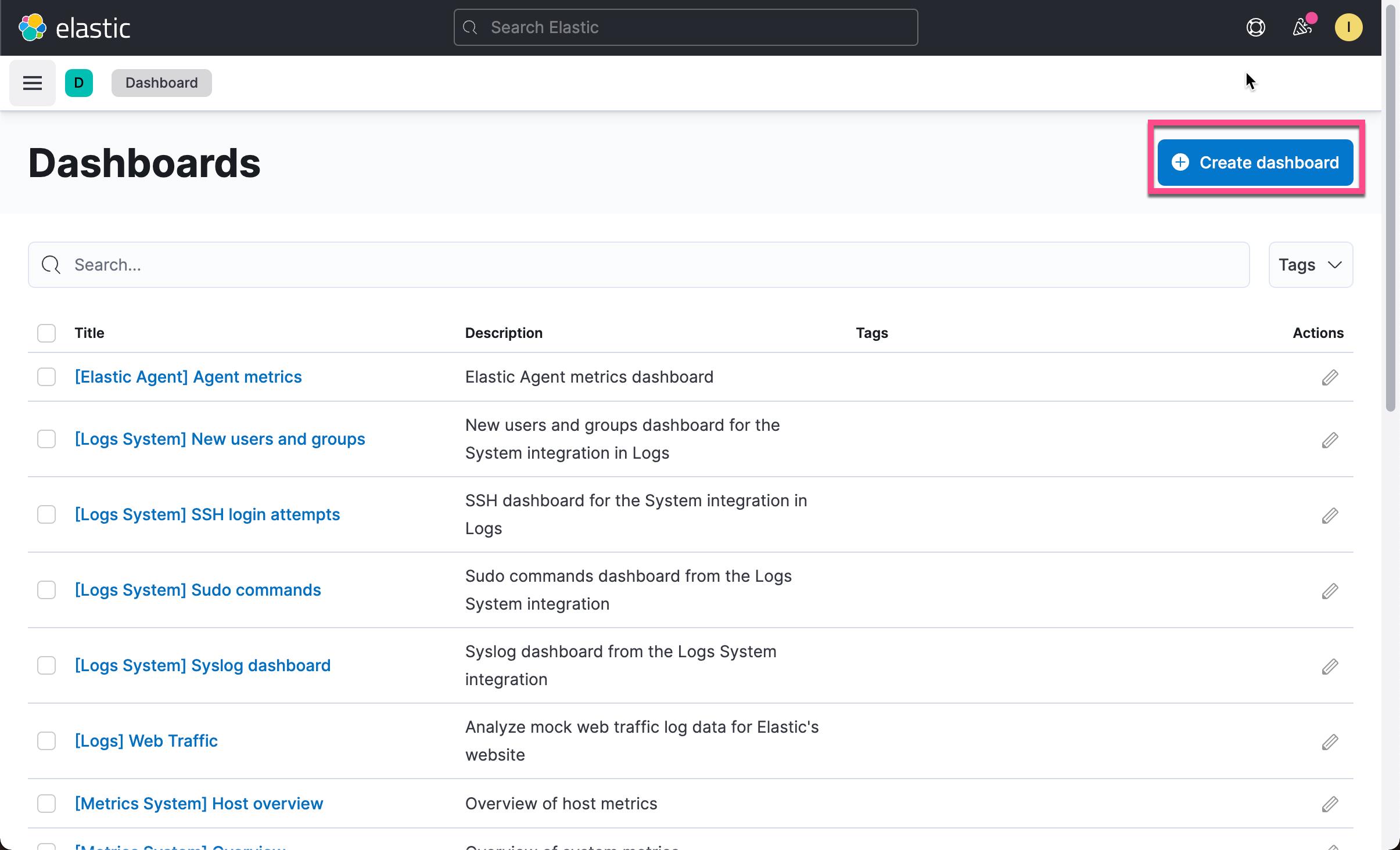Viewport: 1400px width, 850px height.
Task: Edit the Syslog dashboard pencil icon
Action: point(1330,667)
